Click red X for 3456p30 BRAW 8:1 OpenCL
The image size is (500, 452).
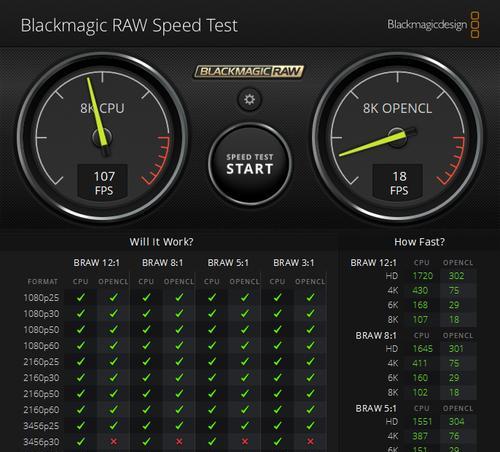[179, 442]
